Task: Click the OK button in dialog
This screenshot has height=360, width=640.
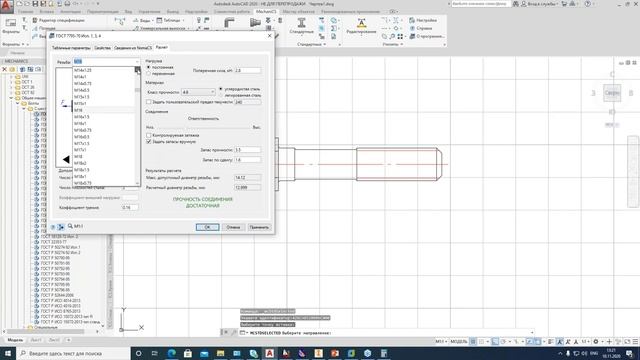Action: (207, 227)
